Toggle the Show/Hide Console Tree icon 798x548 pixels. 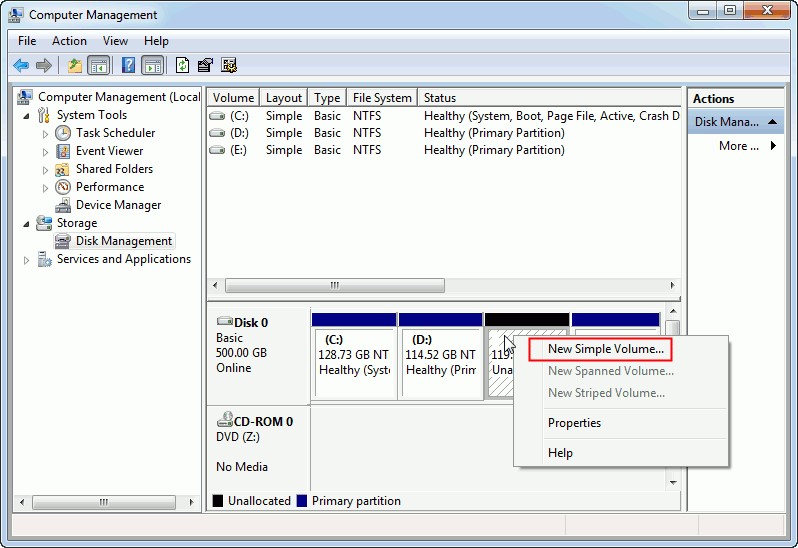pyautogui.click(x=99, y=66)
